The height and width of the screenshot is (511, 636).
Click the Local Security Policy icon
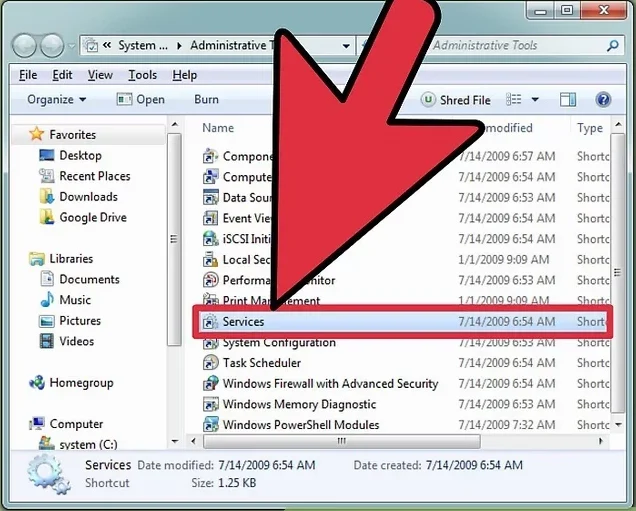click(211, 260)
